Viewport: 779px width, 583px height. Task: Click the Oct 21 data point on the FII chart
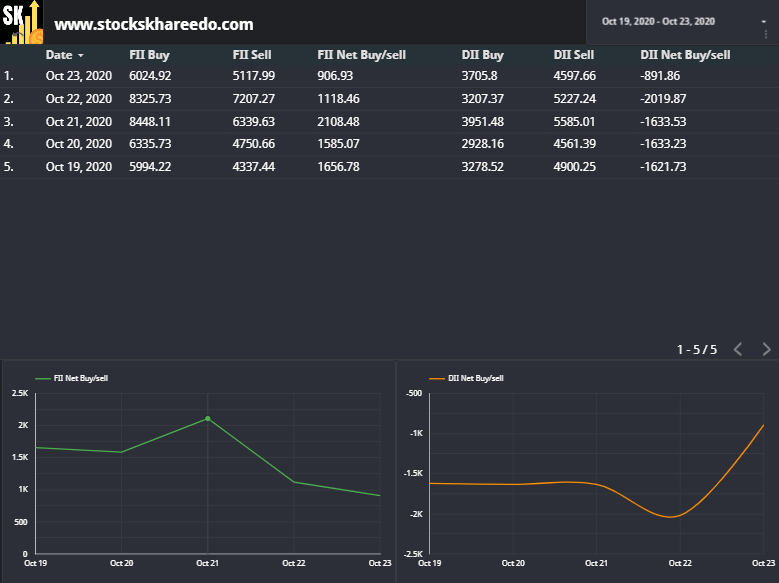coord(208,418)
